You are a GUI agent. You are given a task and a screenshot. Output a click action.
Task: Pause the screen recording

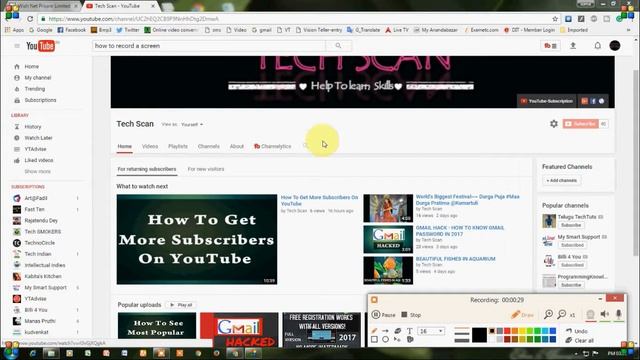tap(384, 315)
